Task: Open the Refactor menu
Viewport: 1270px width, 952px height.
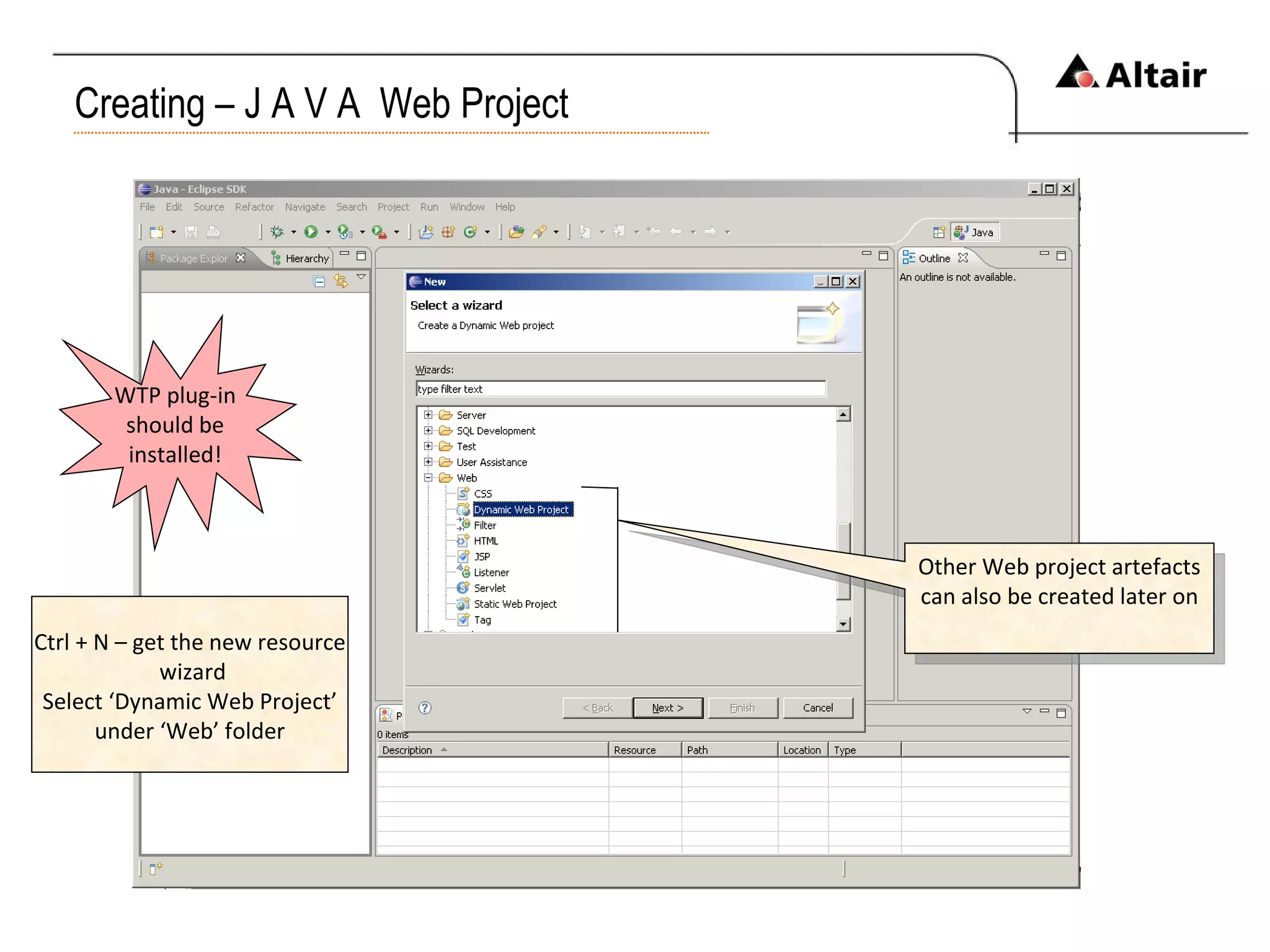Action: [x=254, y=207]
